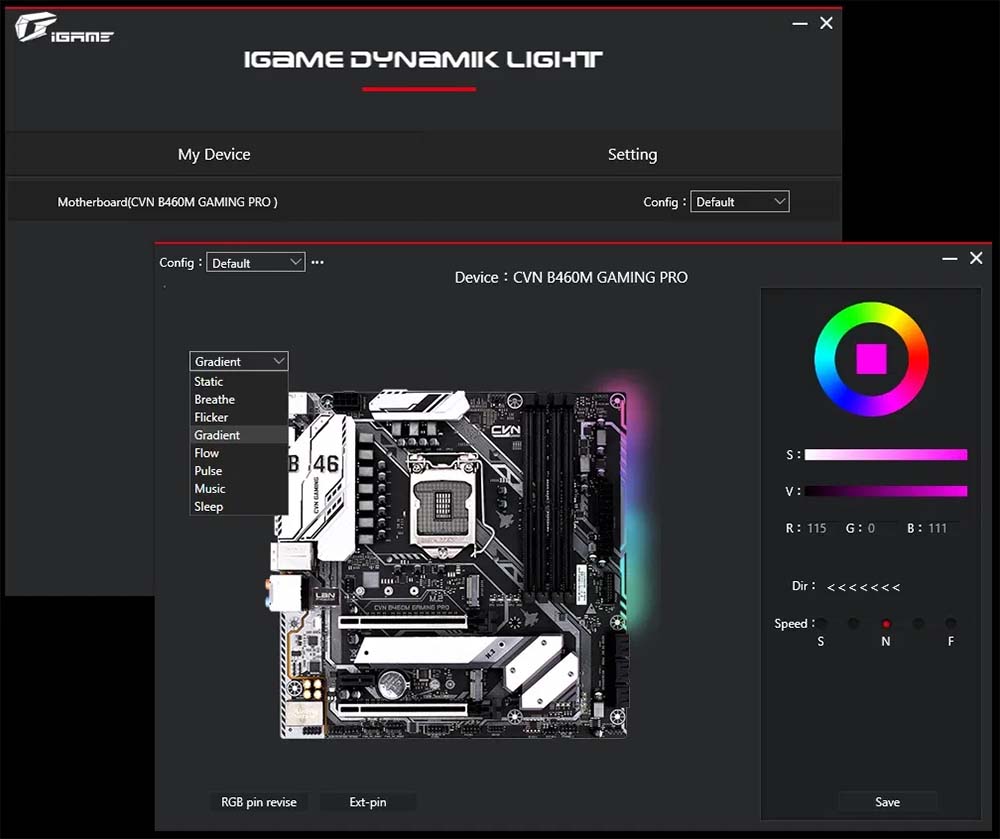Viewport: 1000px width, 839px height.
Task: Expand the Config dropdown in the device window
Action: coord(255,262)
